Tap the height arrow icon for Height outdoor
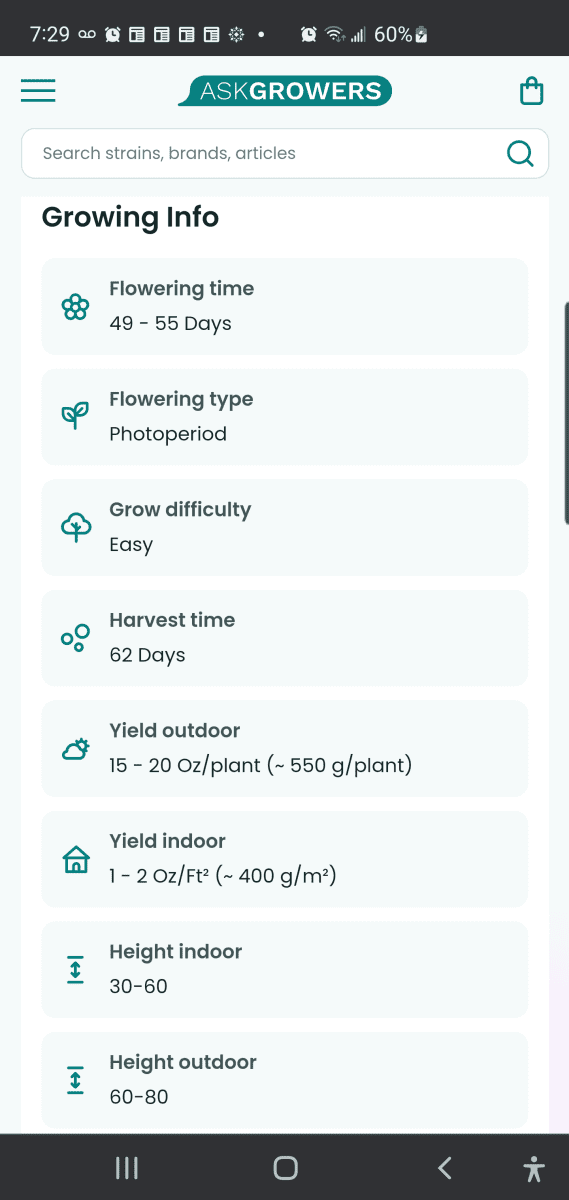 pos(76,1080)
